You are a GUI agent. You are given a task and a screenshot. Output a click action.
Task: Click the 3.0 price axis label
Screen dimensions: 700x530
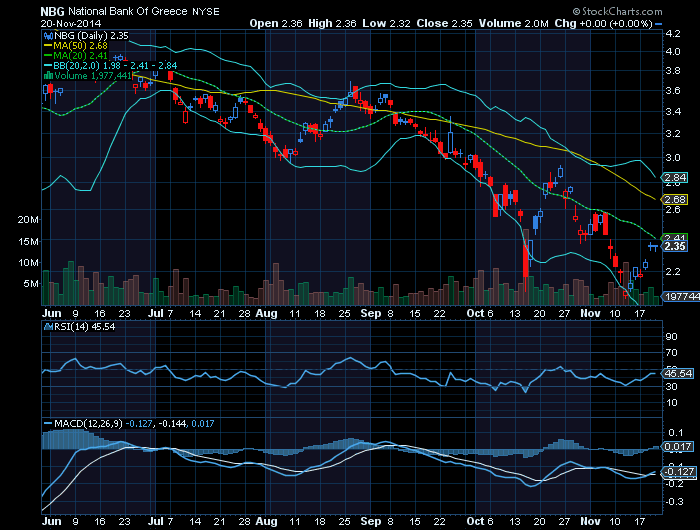point(673,158)
